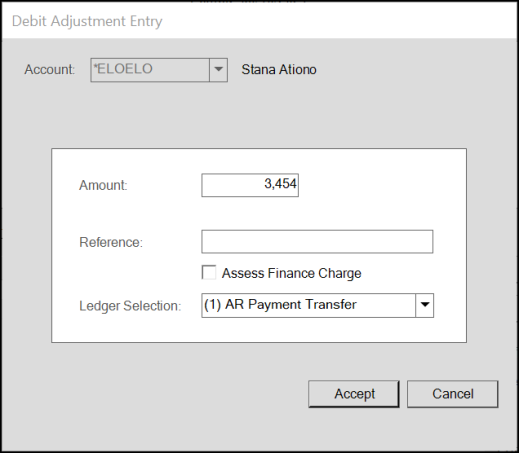
Task: Click the Debit Adjustment Entry title bar
Action: pyautogui.click(x=259, y=21)
